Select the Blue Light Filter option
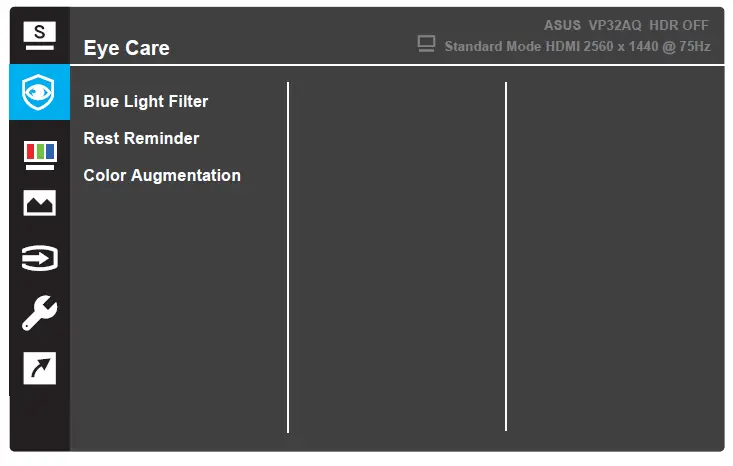The width and height of the screenshot is (733, 466). pos(146,101)
